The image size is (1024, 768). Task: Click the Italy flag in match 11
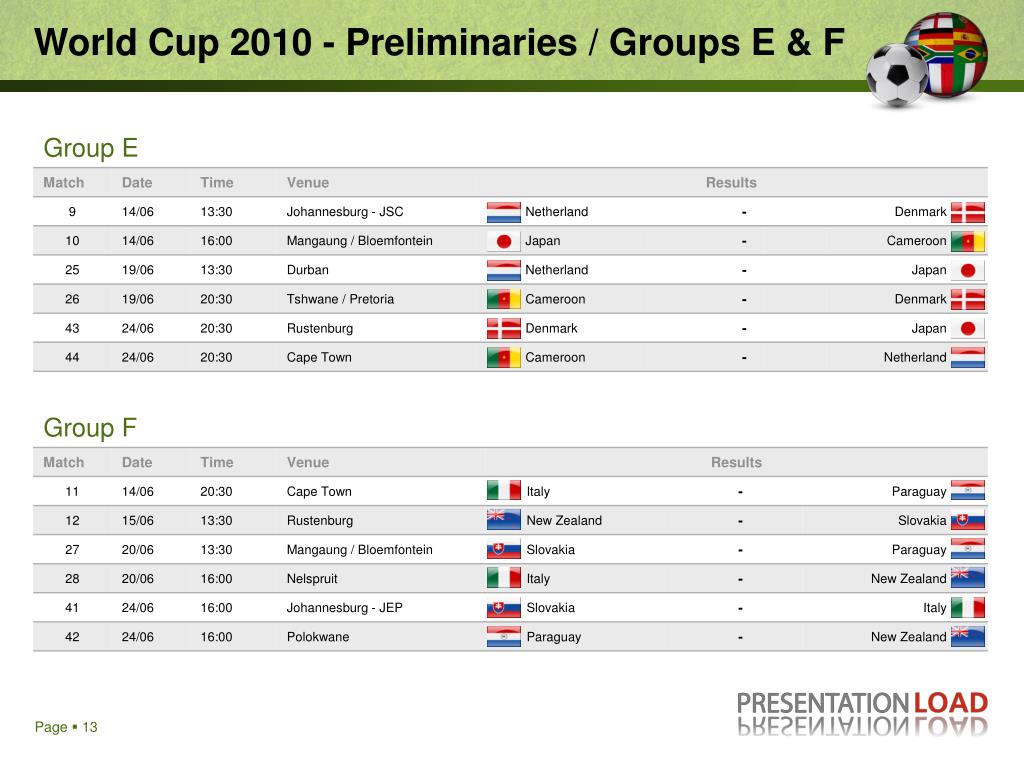(x=504, y=490)
